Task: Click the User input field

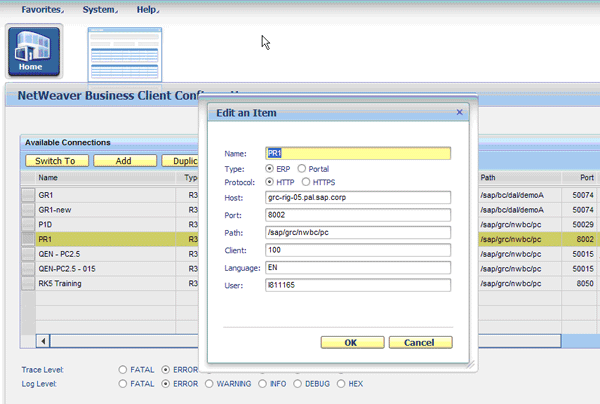Action: 358,285
